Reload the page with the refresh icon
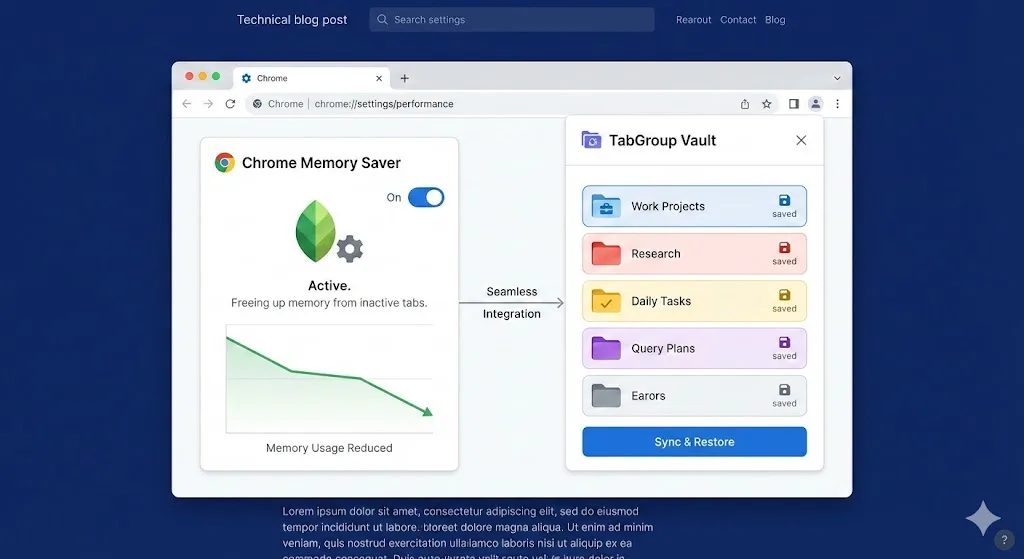The height and width of the screenshot is (559, 1024). pyautogui.click(x=231, y=104)
